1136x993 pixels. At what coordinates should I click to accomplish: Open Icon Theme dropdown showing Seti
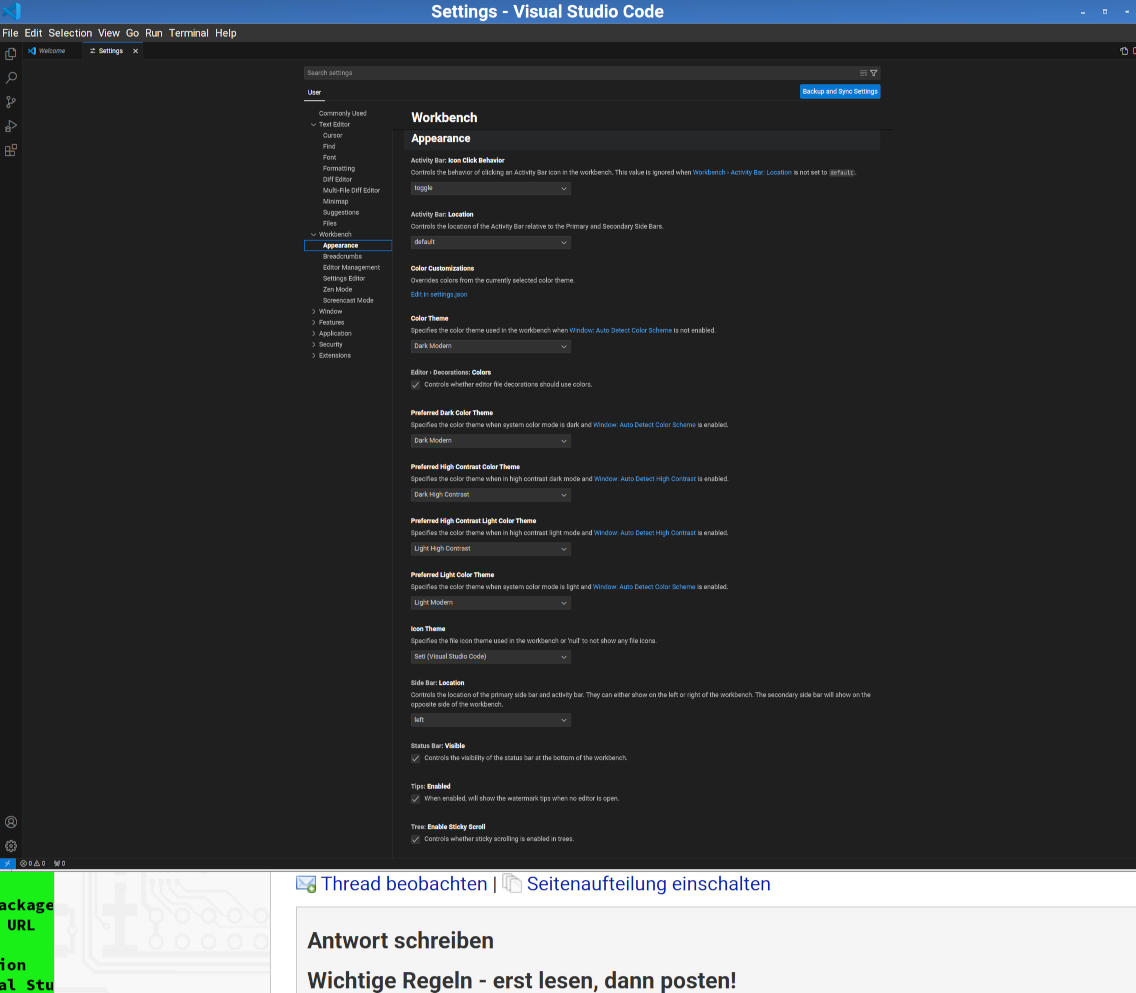[x=490, y=657]
